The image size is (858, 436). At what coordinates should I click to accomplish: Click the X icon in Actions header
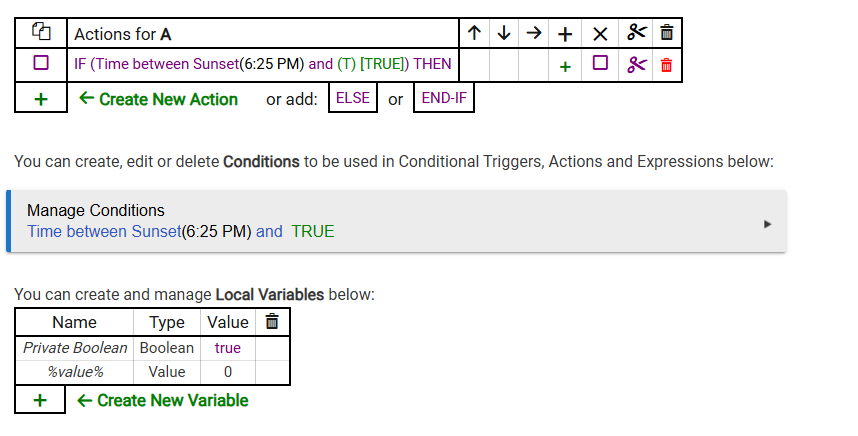[x=600, y=33]
